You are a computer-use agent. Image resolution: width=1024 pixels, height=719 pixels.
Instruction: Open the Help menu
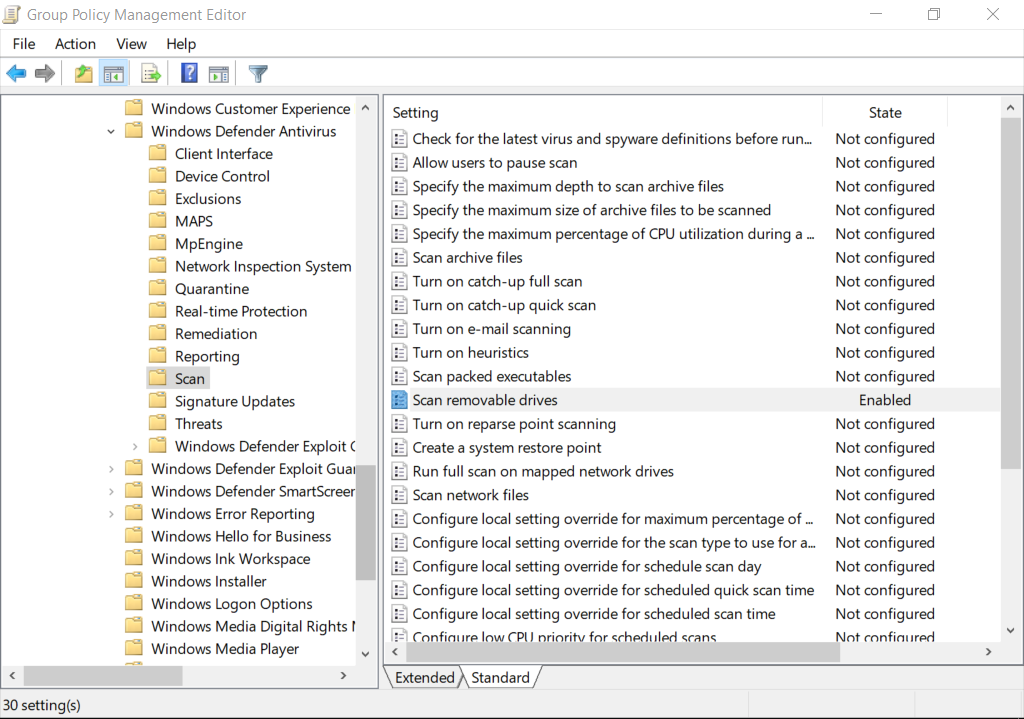coord(181,44)
